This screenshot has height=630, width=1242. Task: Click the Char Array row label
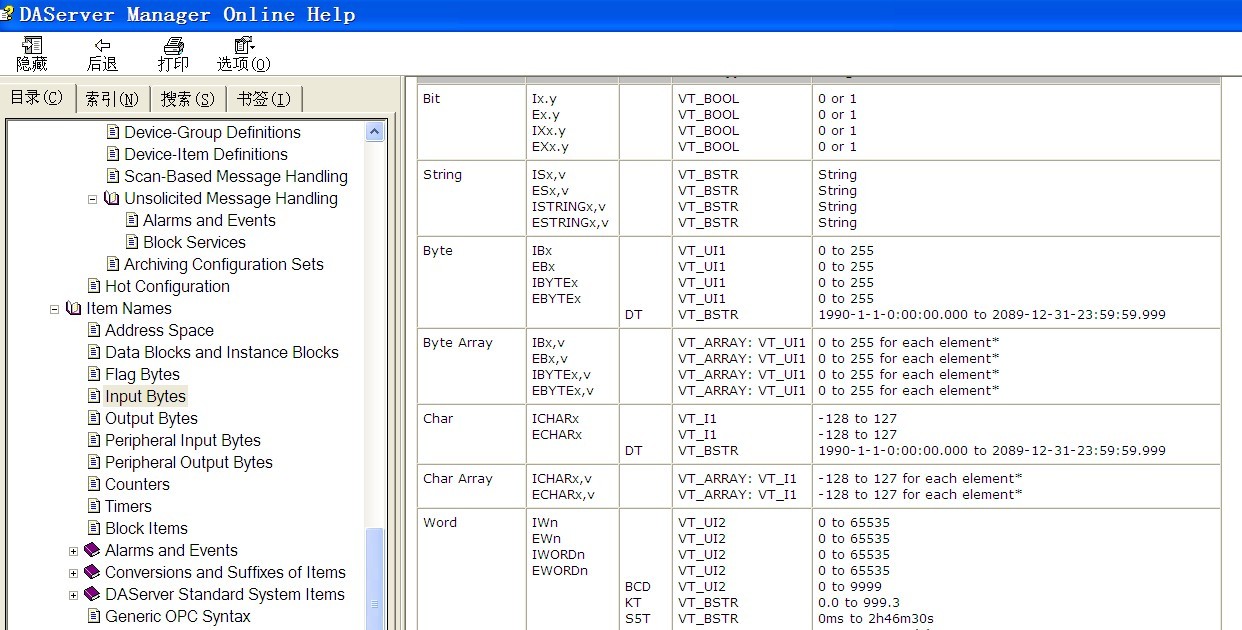coord(458,479)
